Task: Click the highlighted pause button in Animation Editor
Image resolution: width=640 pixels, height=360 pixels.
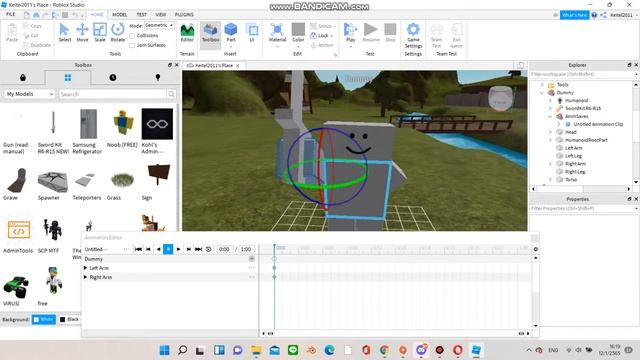Action: point(168,249)
